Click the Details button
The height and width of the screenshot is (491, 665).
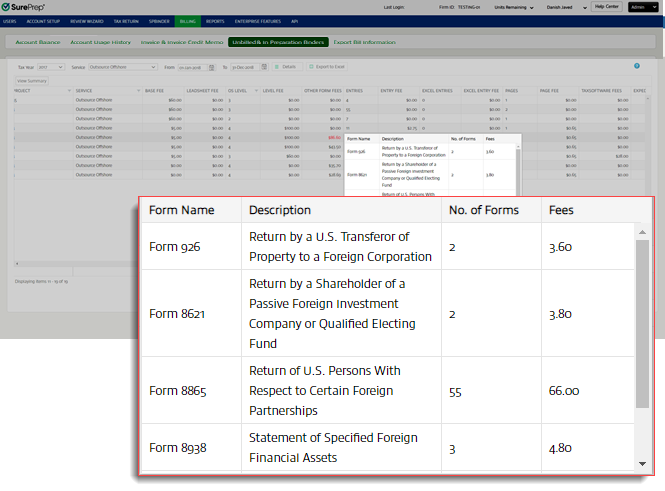pyautogui.click(x=285, y=66)
